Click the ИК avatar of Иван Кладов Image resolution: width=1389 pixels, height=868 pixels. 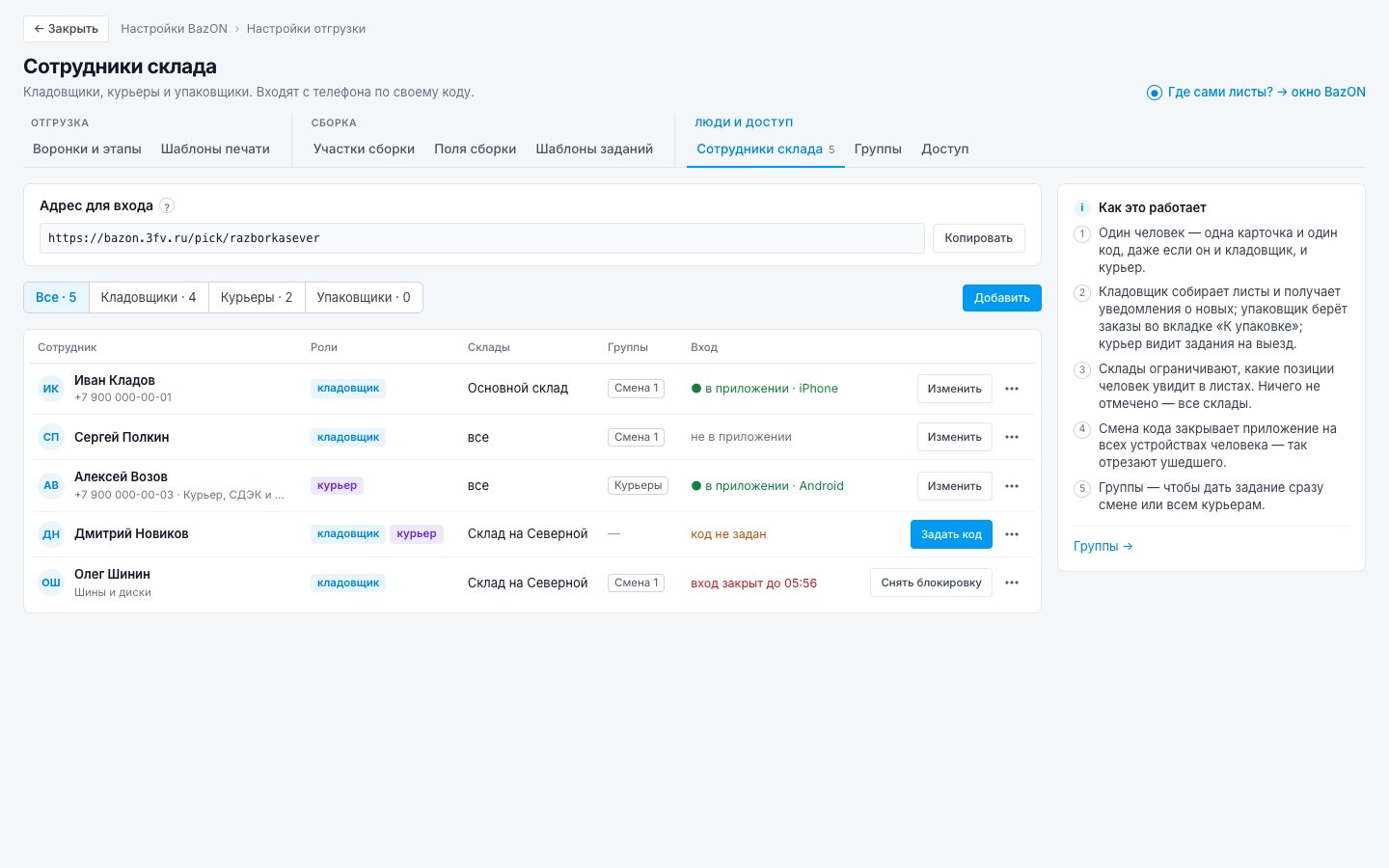point(51,389)
